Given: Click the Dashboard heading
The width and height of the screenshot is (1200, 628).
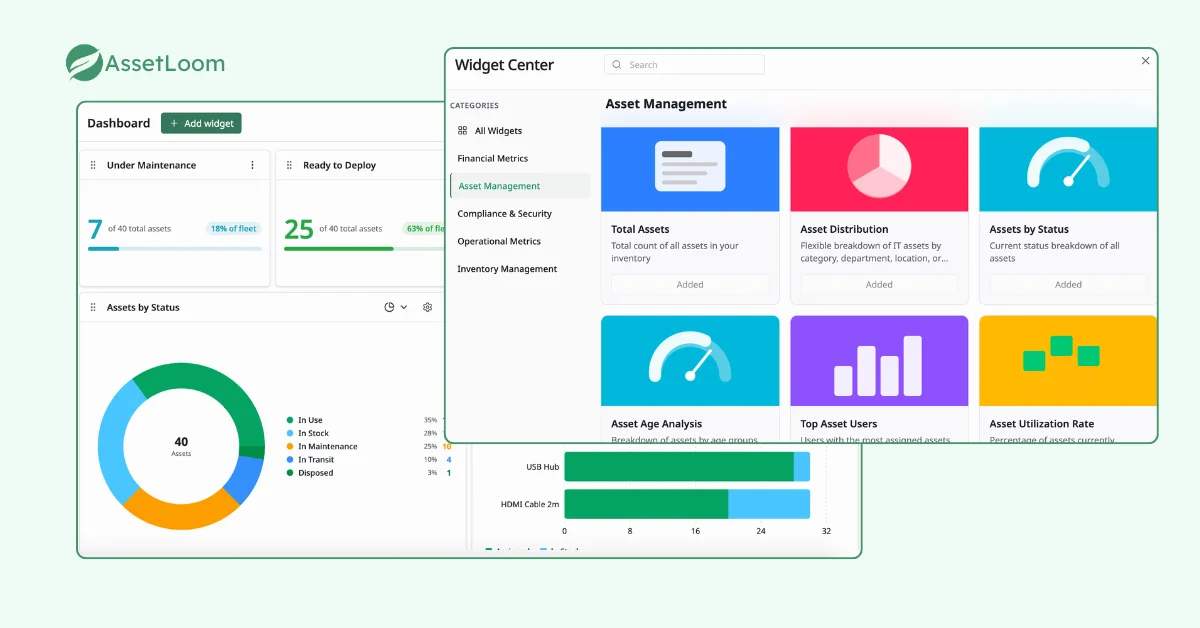Looking at the screenshot, I should tap(118, 123).
